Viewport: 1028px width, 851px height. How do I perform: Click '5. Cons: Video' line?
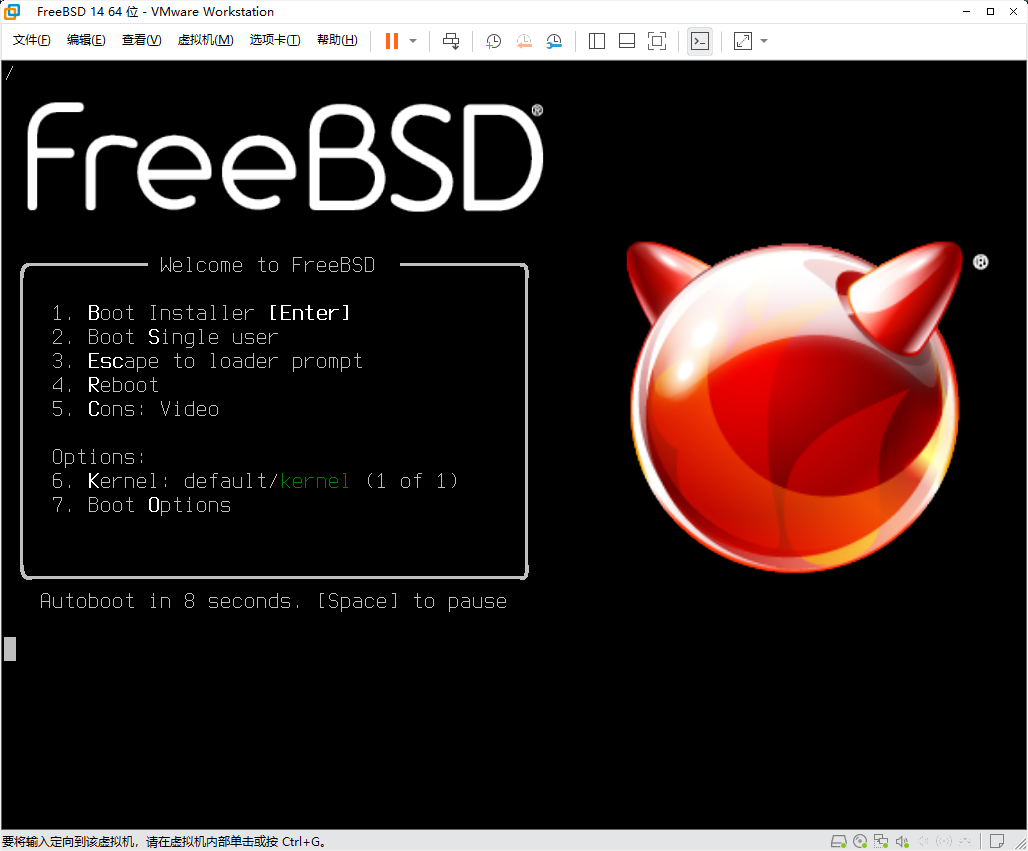point(135,409)
